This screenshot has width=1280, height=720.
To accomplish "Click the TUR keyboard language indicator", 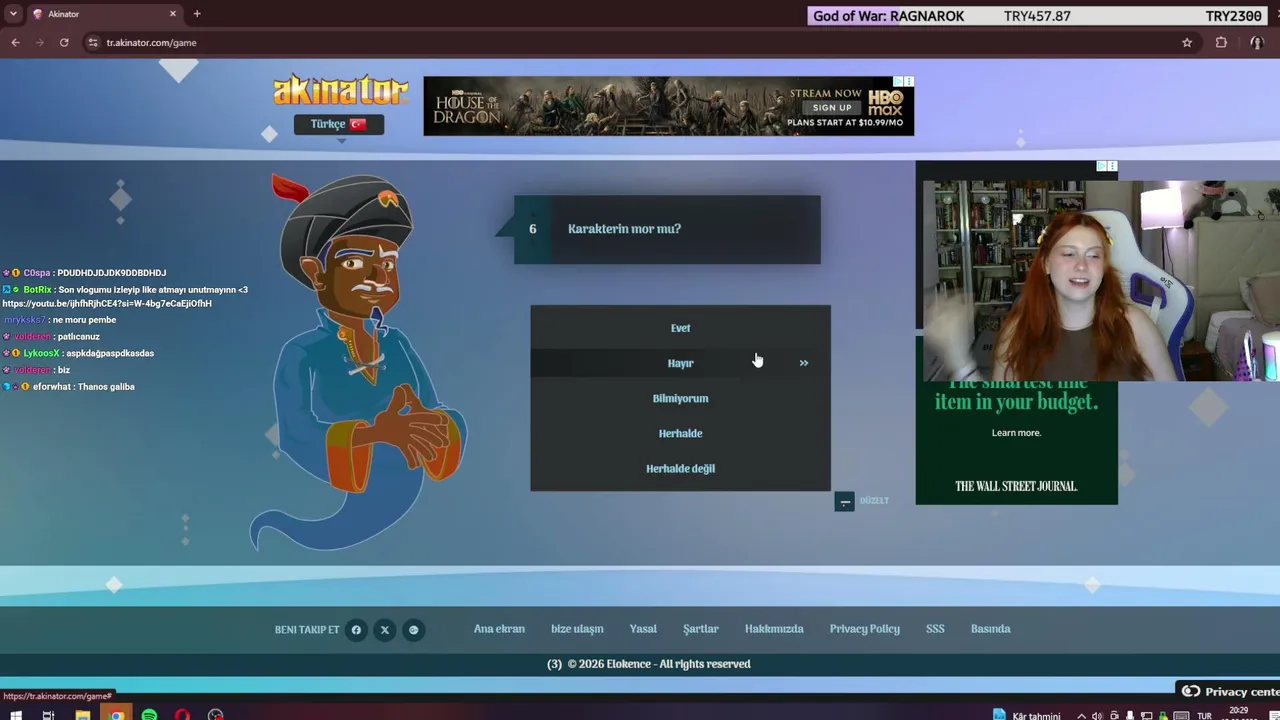I will tap(1204, 716).
